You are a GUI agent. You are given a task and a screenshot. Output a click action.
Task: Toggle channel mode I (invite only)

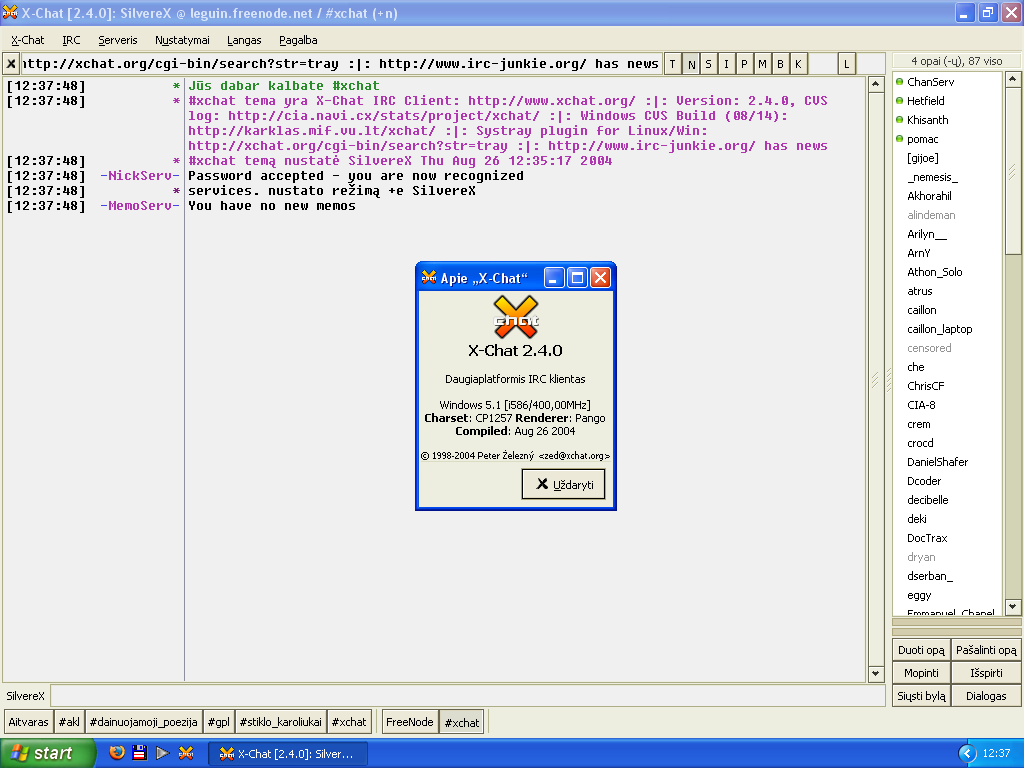click(726, 64)
